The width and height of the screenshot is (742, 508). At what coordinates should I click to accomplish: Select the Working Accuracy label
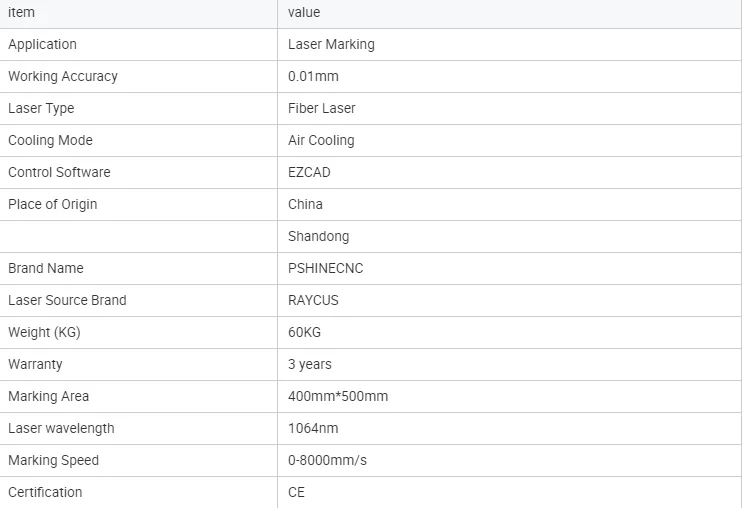click(63, 77)
